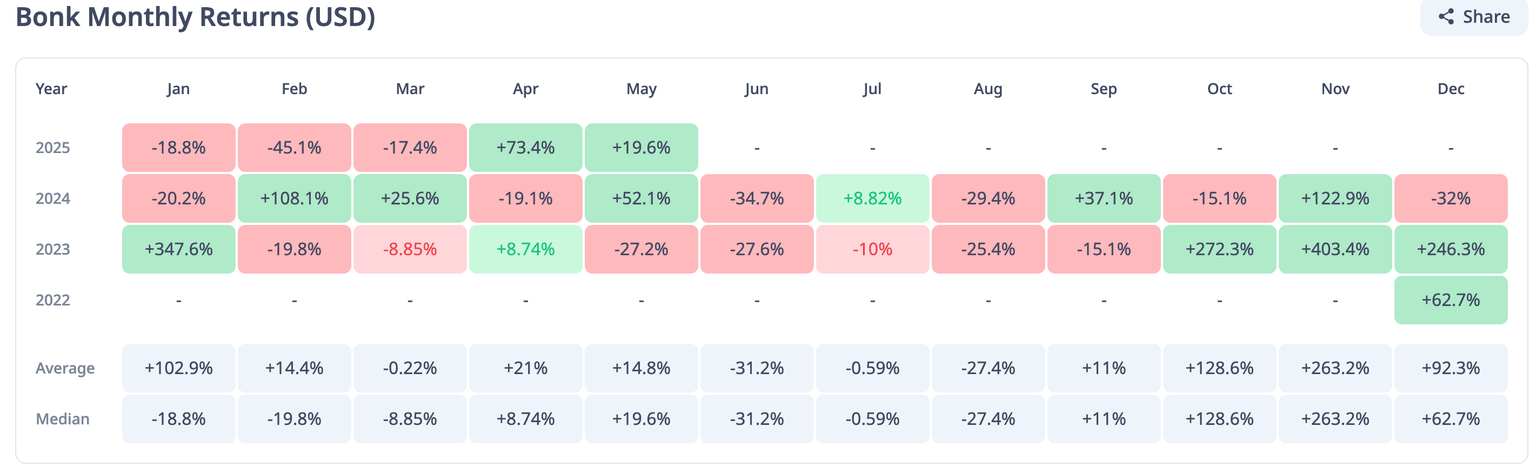The height and width of the screenshot is (465, 1536).
Task: Select the January 2023 +347.6% cell
Action: point(178,249)
